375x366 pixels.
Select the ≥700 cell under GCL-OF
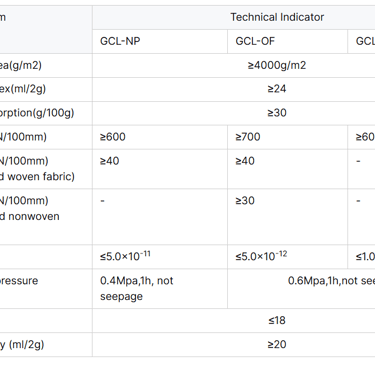[x=288, y=137]
